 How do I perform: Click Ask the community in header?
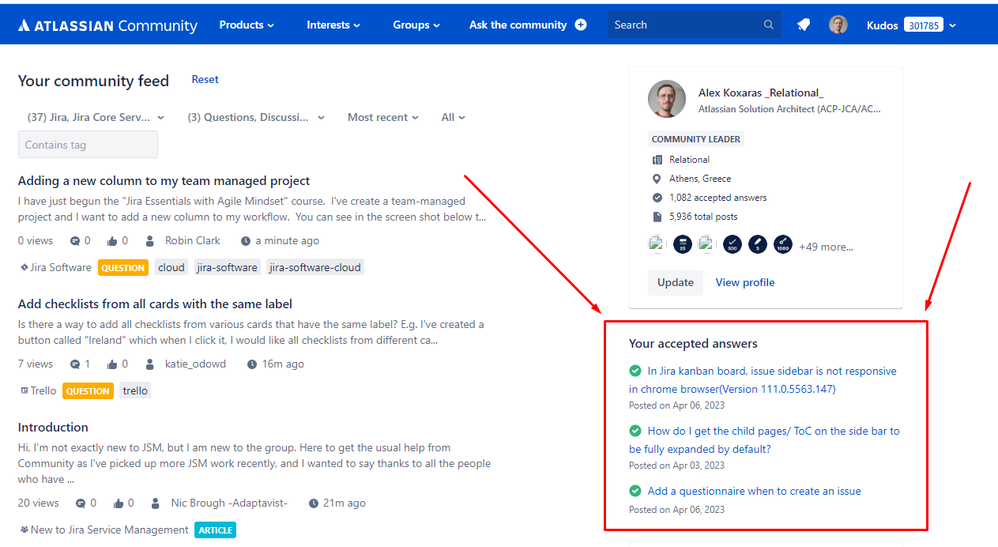[517, 25]
